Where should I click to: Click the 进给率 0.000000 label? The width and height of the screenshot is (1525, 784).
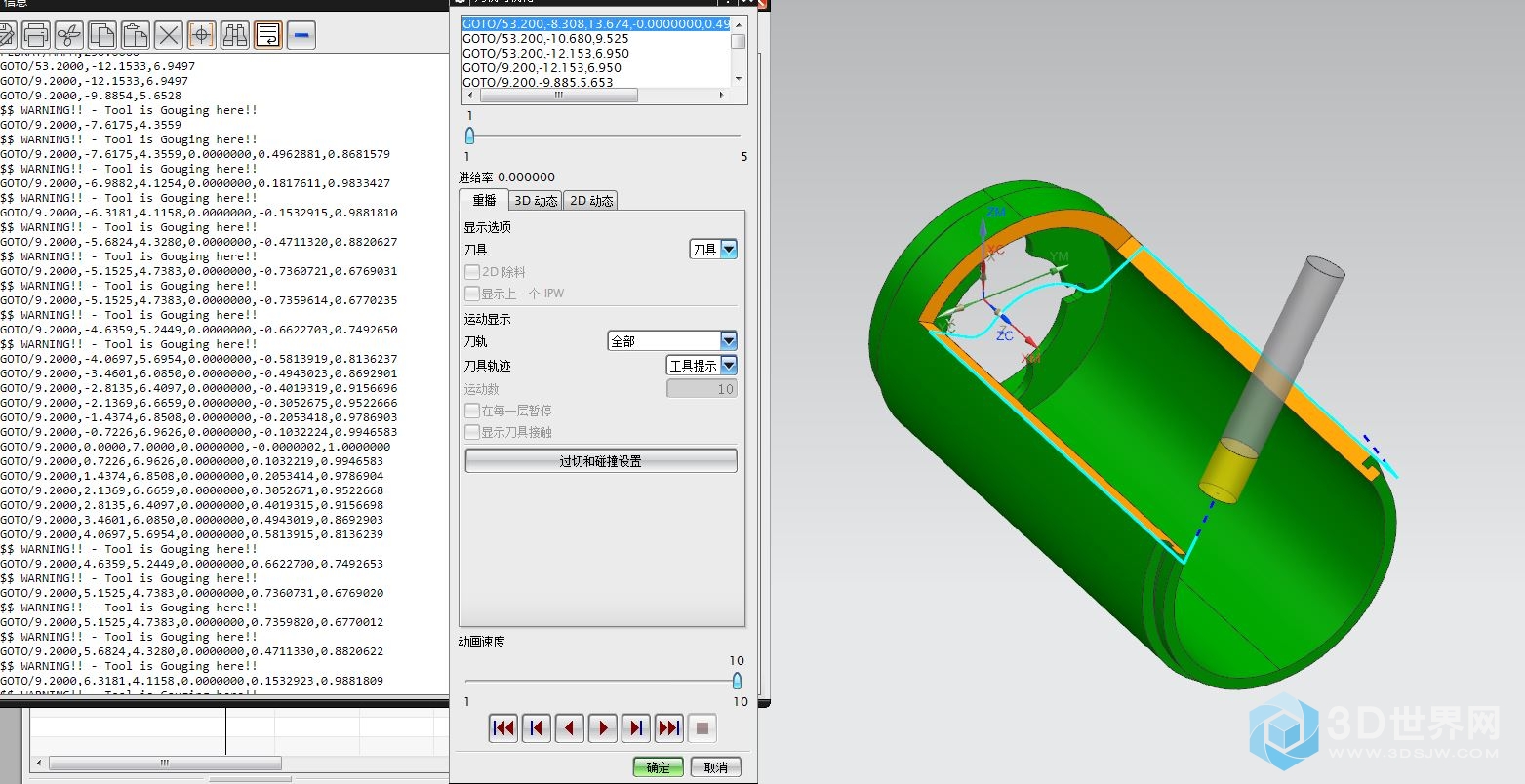pos(506,177)
